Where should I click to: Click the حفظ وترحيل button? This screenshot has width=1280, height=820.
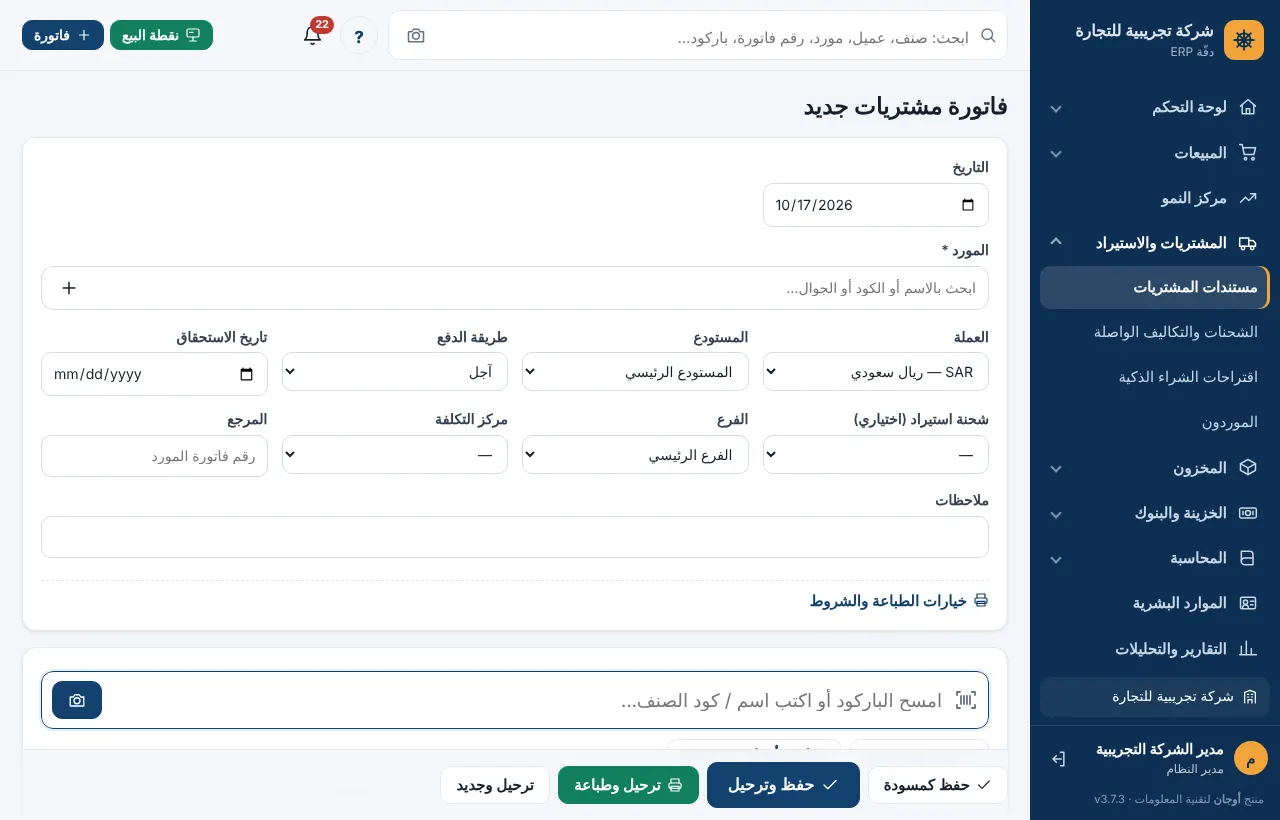pyautogui.click(x=783, y=785)
